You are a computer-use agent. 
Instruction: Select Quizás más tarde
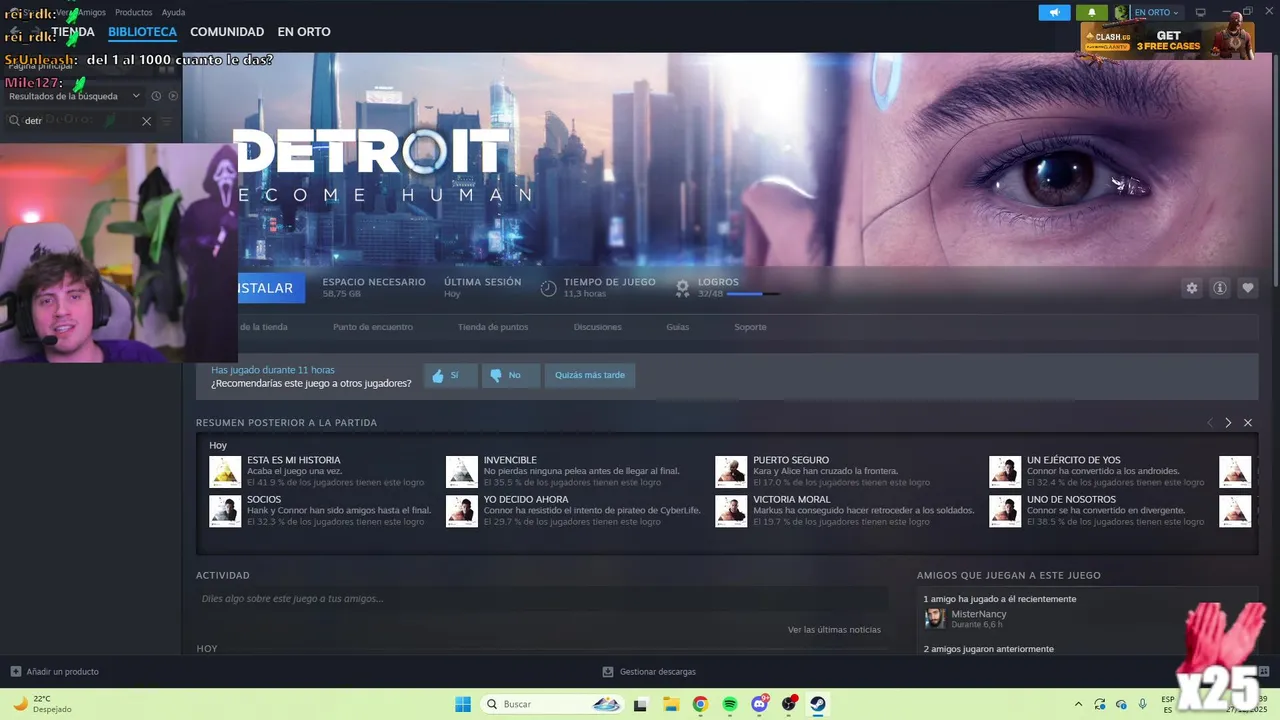tap(590, 376)
